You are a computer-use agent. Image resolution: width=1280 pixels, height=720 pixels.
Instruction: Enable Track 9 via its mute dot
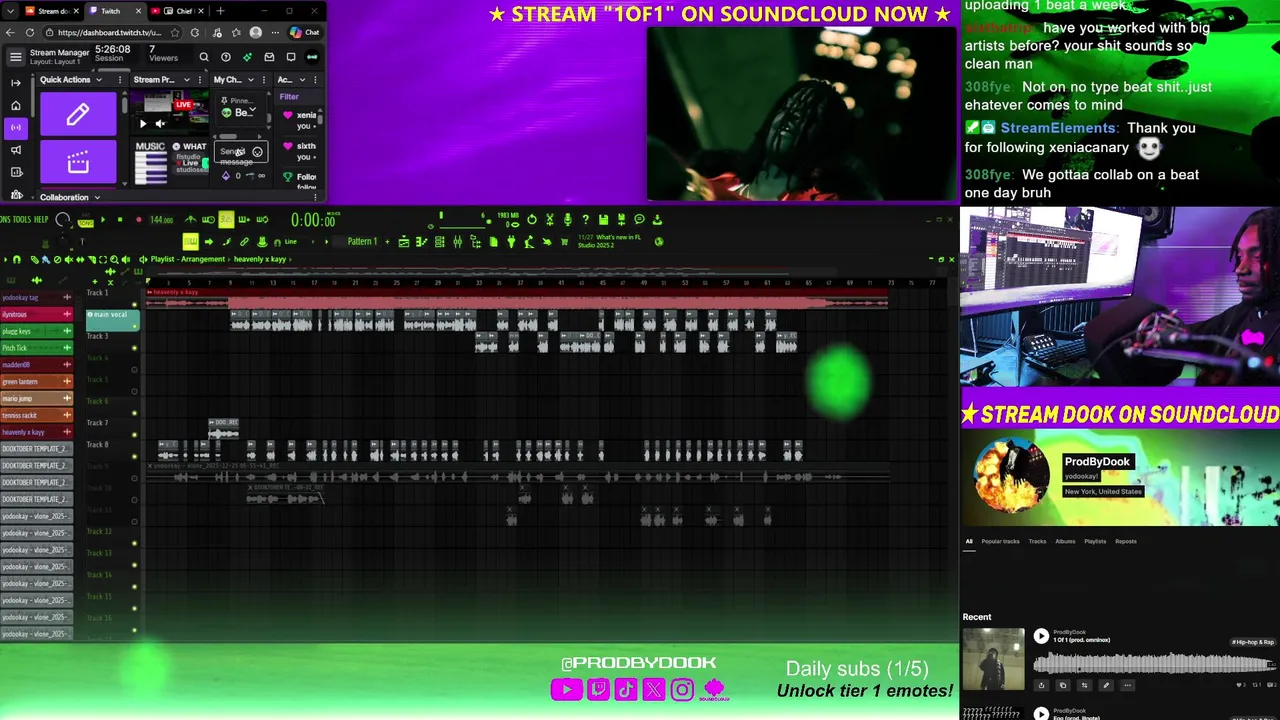135,479
